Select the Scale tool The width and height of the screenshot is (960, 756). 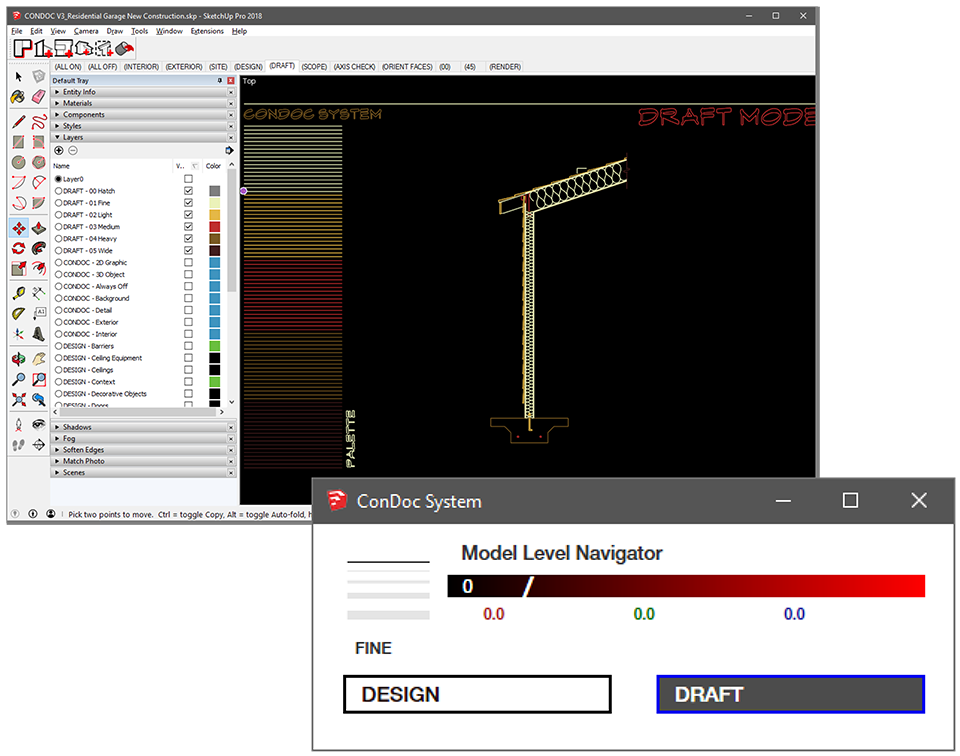click(x=18, y=268)
